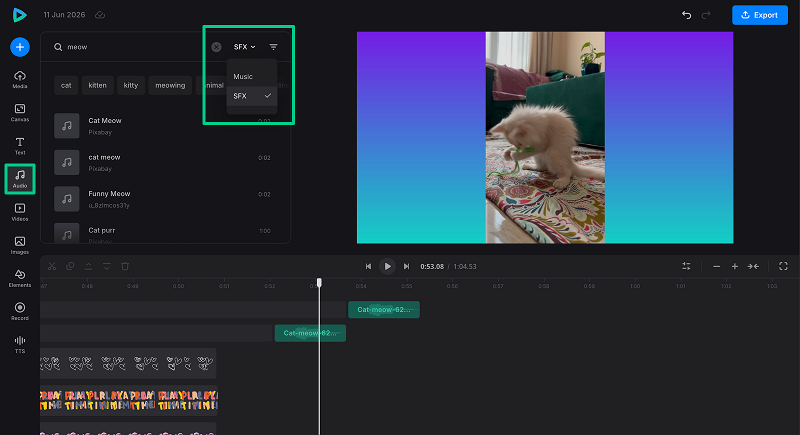This screenshot has width=800, height=435.
Task: Choose SFX from the dropdown list
Action: click(x=252, y=96)
